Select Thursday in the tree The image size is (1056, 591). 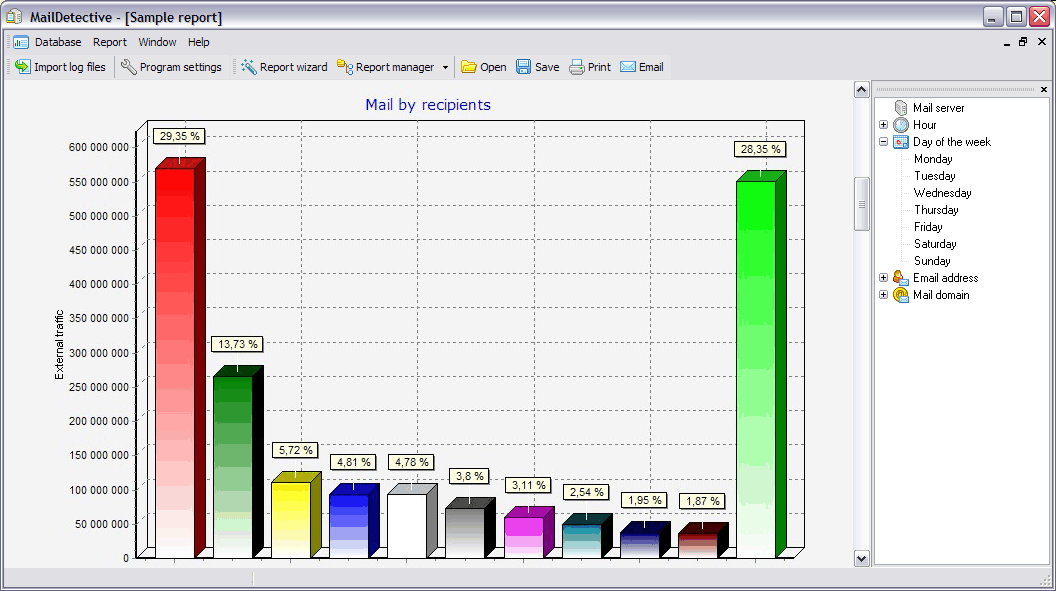coord(936,210)
